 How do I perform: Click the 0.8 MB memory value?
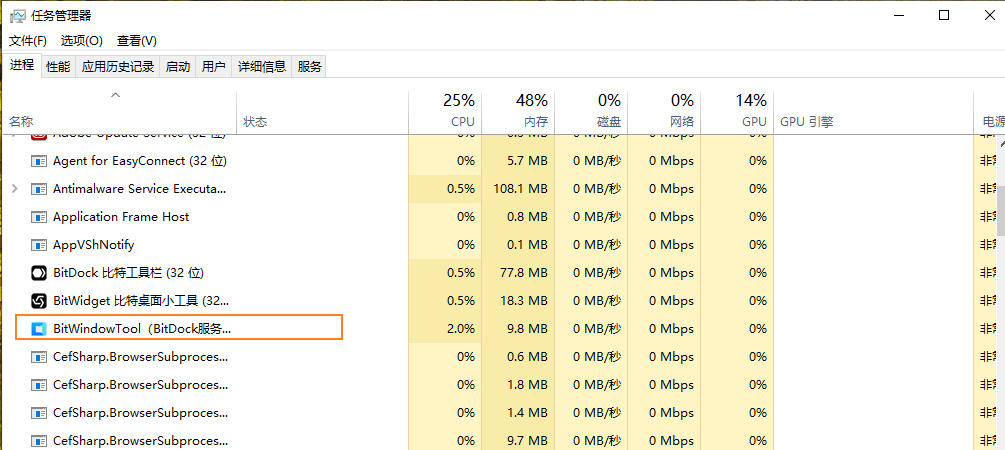point(527,217)
